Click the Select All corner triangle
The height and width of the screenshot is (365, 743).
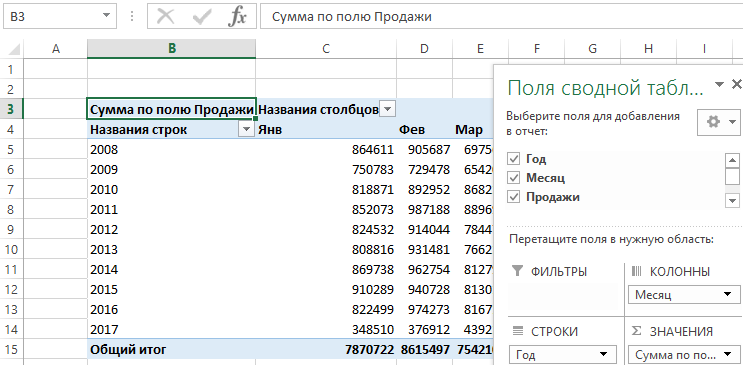[15, 49]
